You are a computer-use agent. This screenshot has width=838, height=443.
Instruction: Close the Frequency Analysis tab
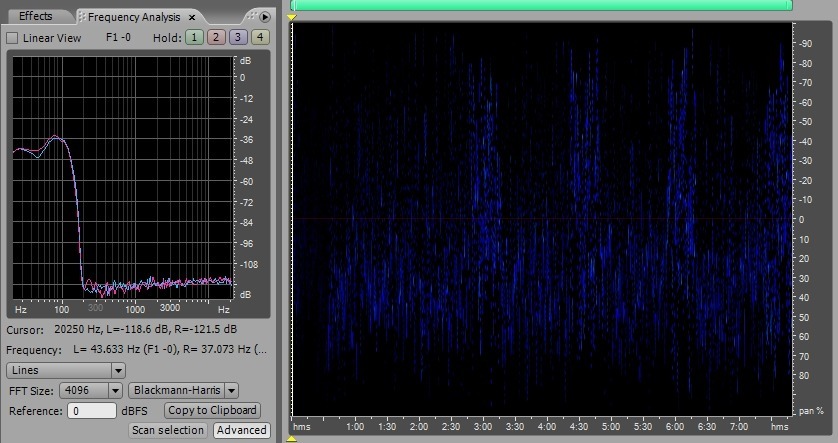tap(192, 18)
